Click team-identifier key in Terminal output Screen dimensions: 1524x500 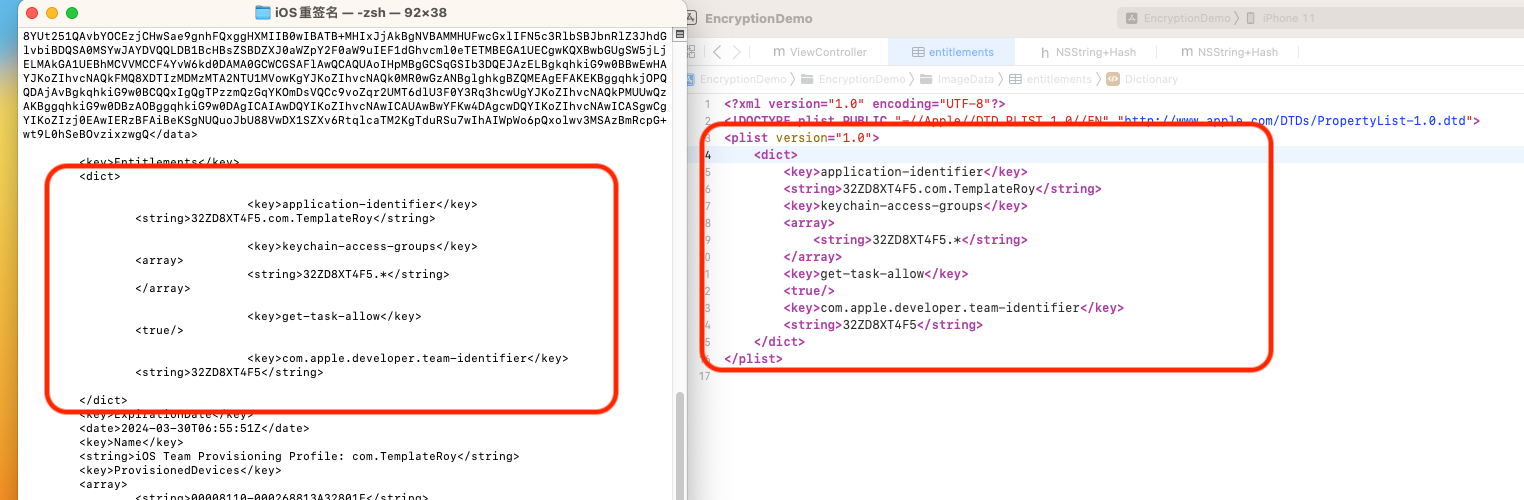point(408,358)
